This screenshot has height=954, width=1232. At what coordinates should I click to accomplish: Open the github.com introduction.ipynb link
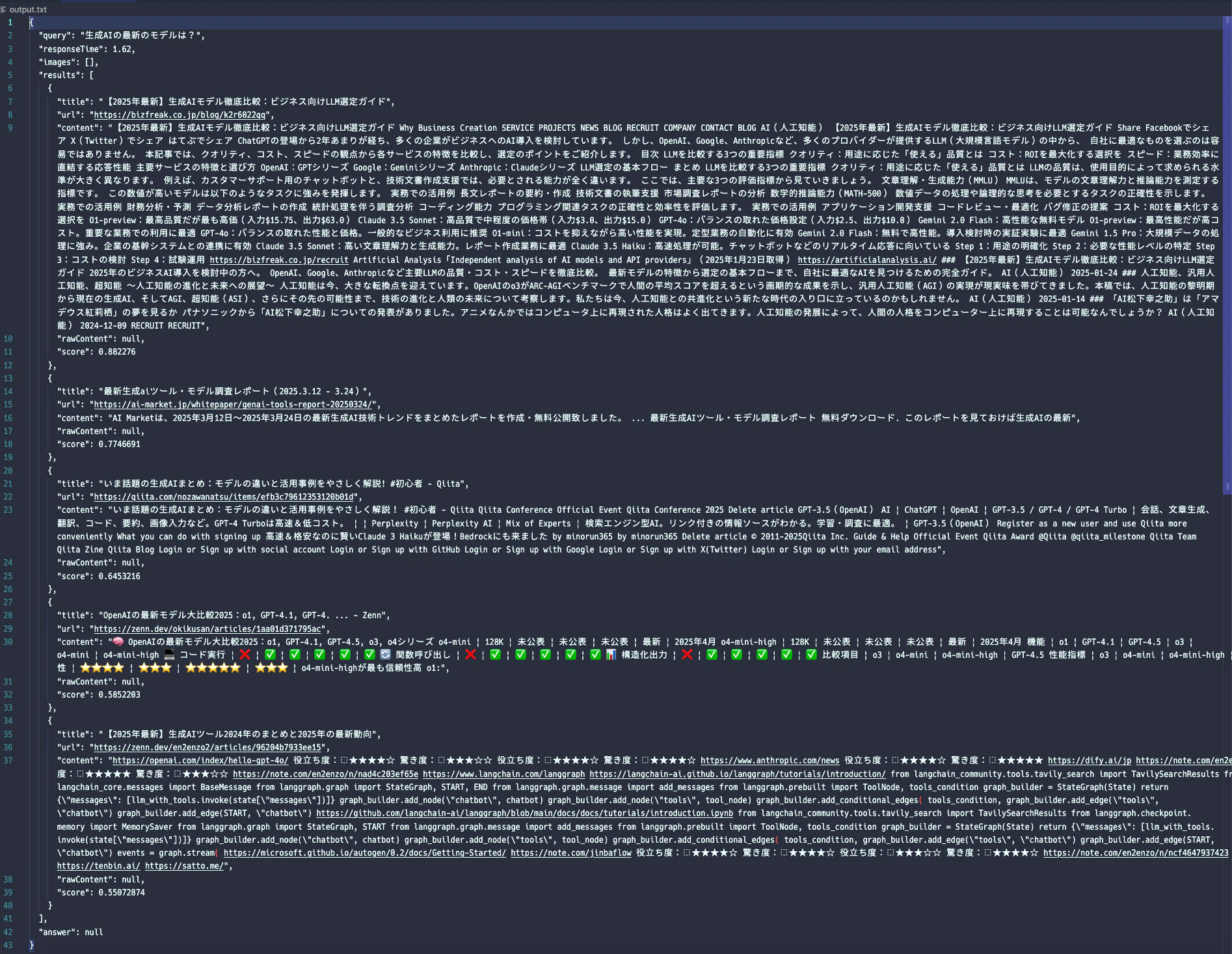(x=524, y=813)
